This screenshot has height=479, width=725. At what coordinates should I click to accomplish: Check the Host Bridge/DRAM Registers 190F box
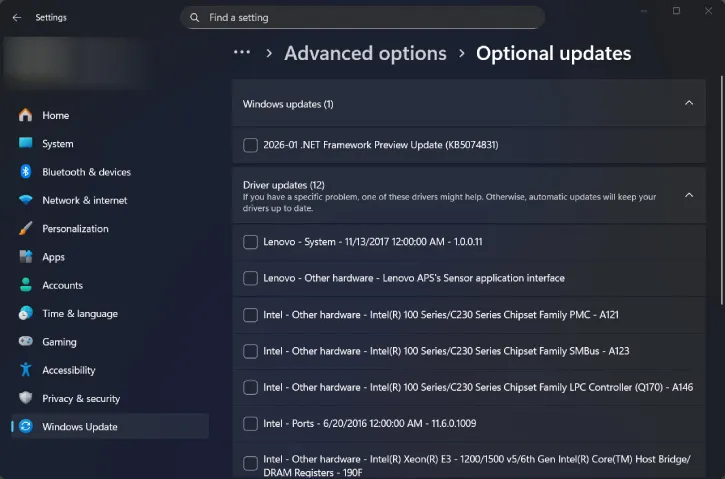(250, 463)
